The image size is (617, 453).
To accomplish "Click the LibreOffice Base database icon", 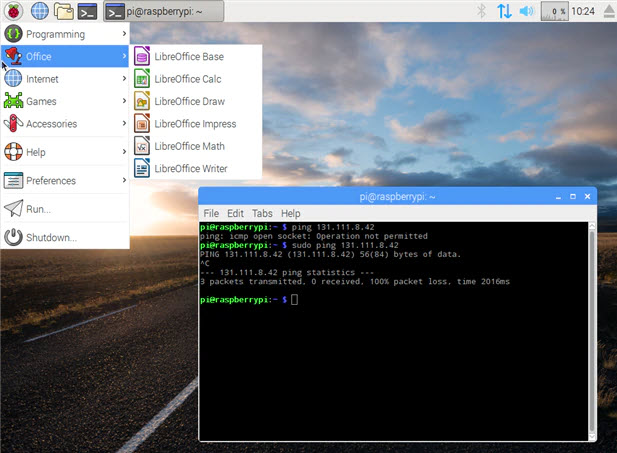I will [x=142, y=56].
